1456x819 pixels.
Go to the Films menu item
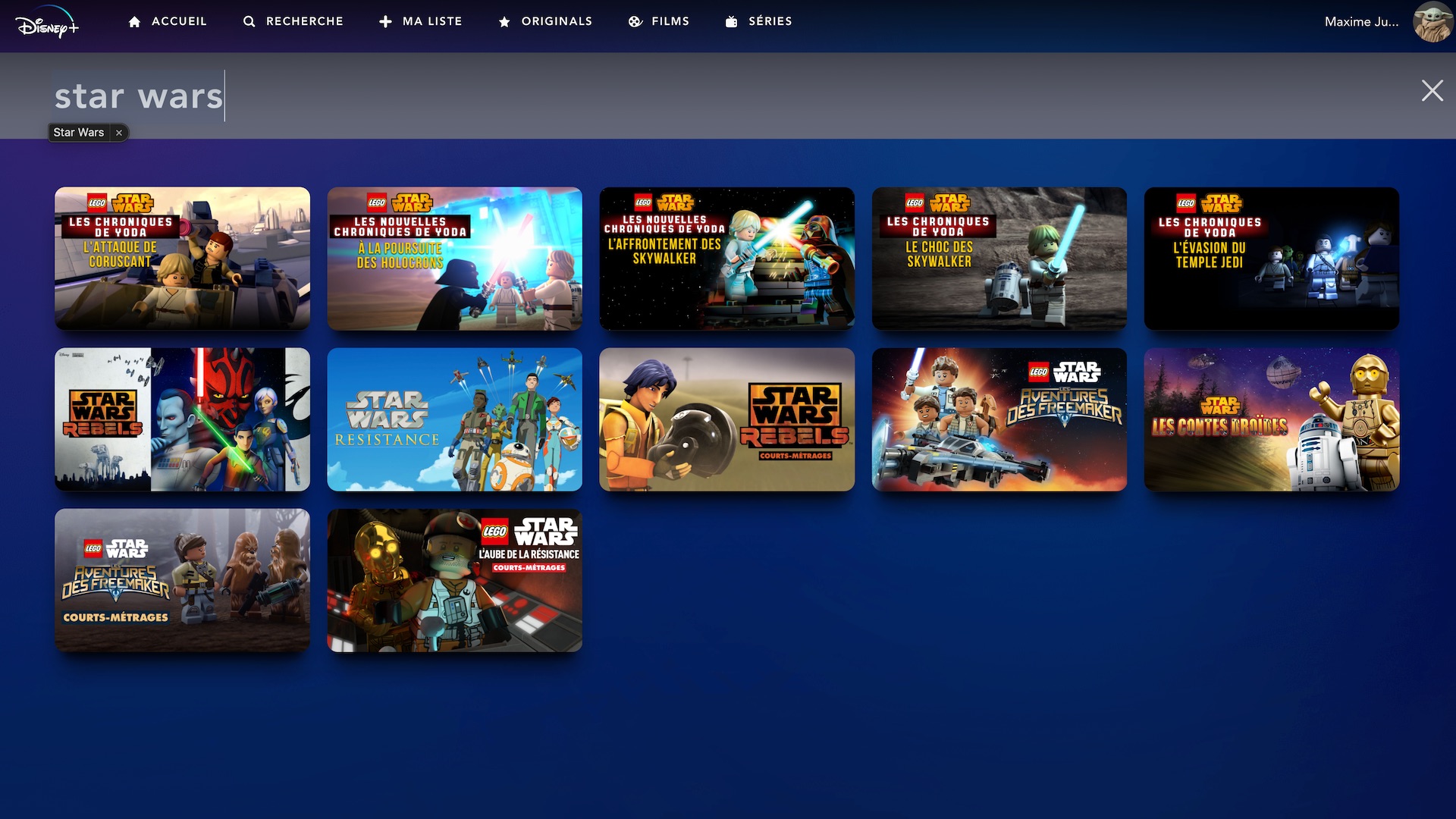670,22
